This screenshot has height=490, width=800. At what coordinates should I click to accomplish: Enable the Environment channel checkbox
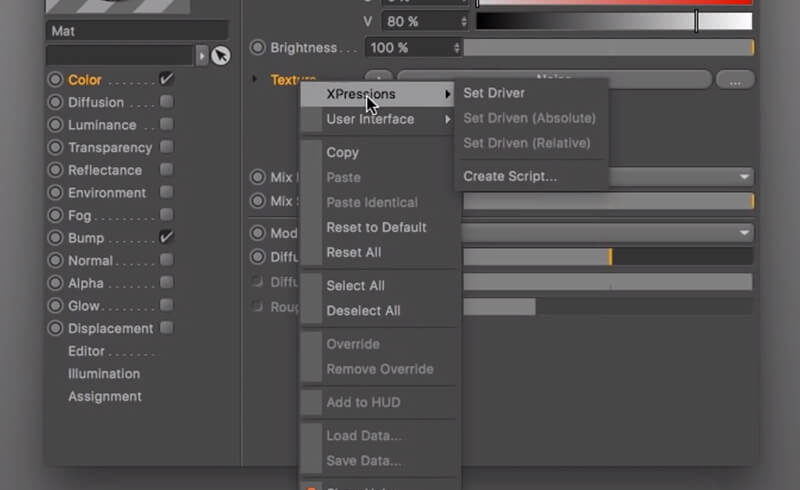coord(166,191)
